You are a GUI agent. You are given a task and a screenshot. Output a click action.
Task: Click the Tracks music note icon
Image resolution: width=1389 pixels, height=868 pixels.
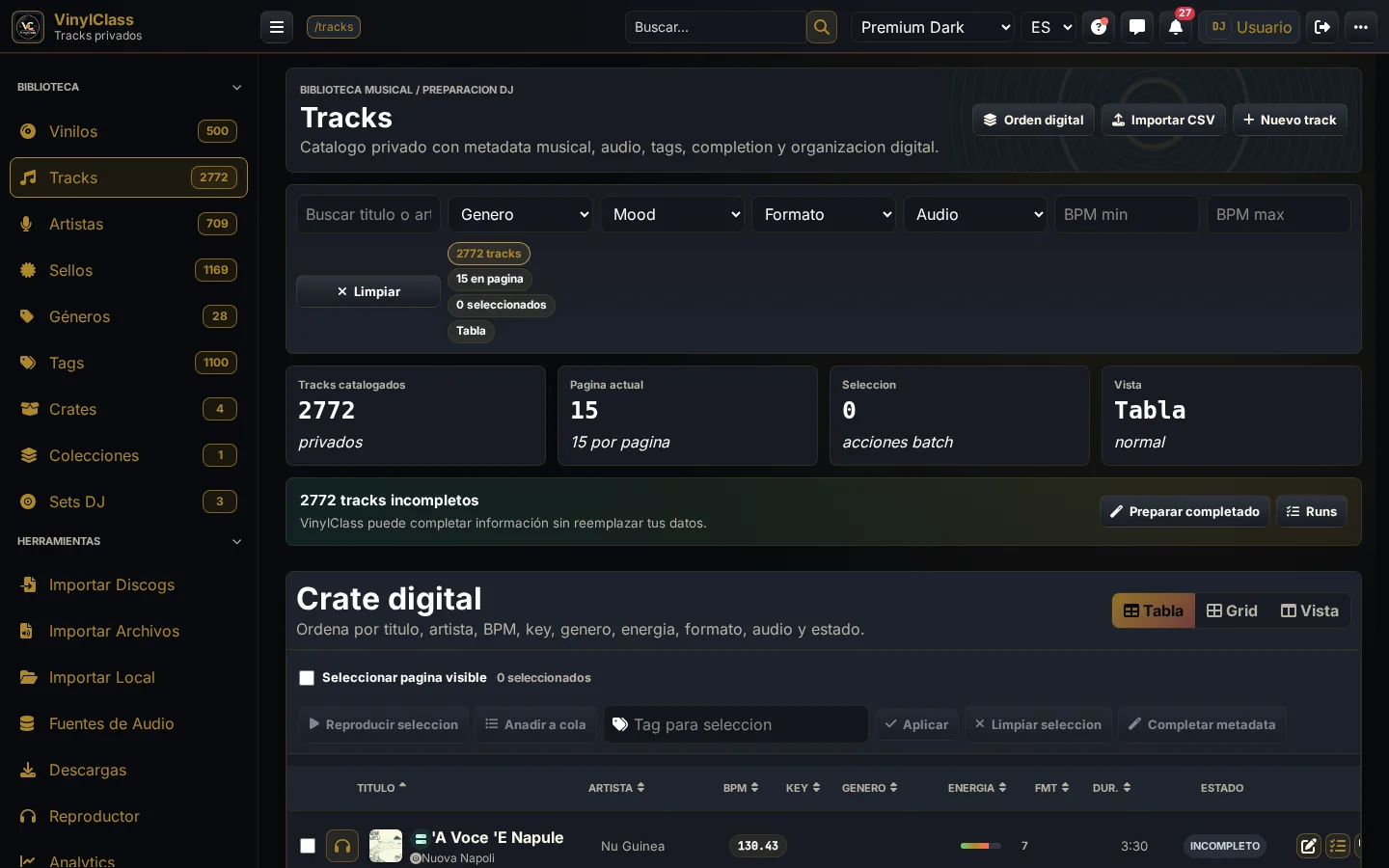28,177
